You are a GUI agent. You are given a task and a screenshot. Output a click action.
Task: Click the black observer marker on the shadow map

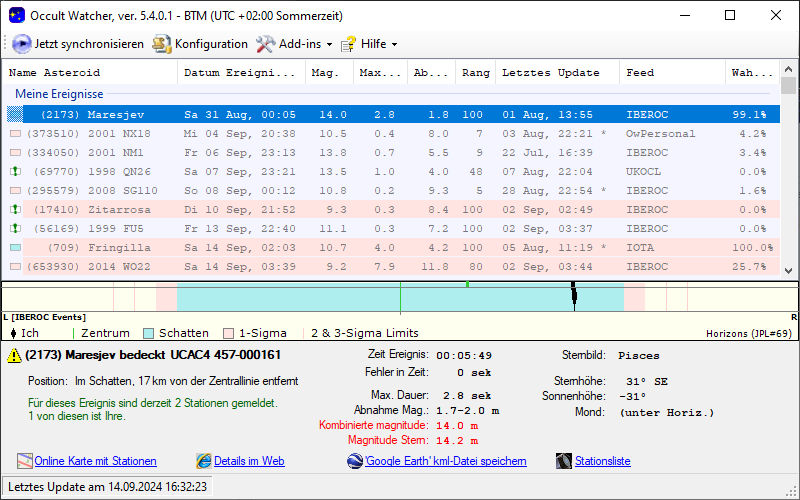pos(574,294)
